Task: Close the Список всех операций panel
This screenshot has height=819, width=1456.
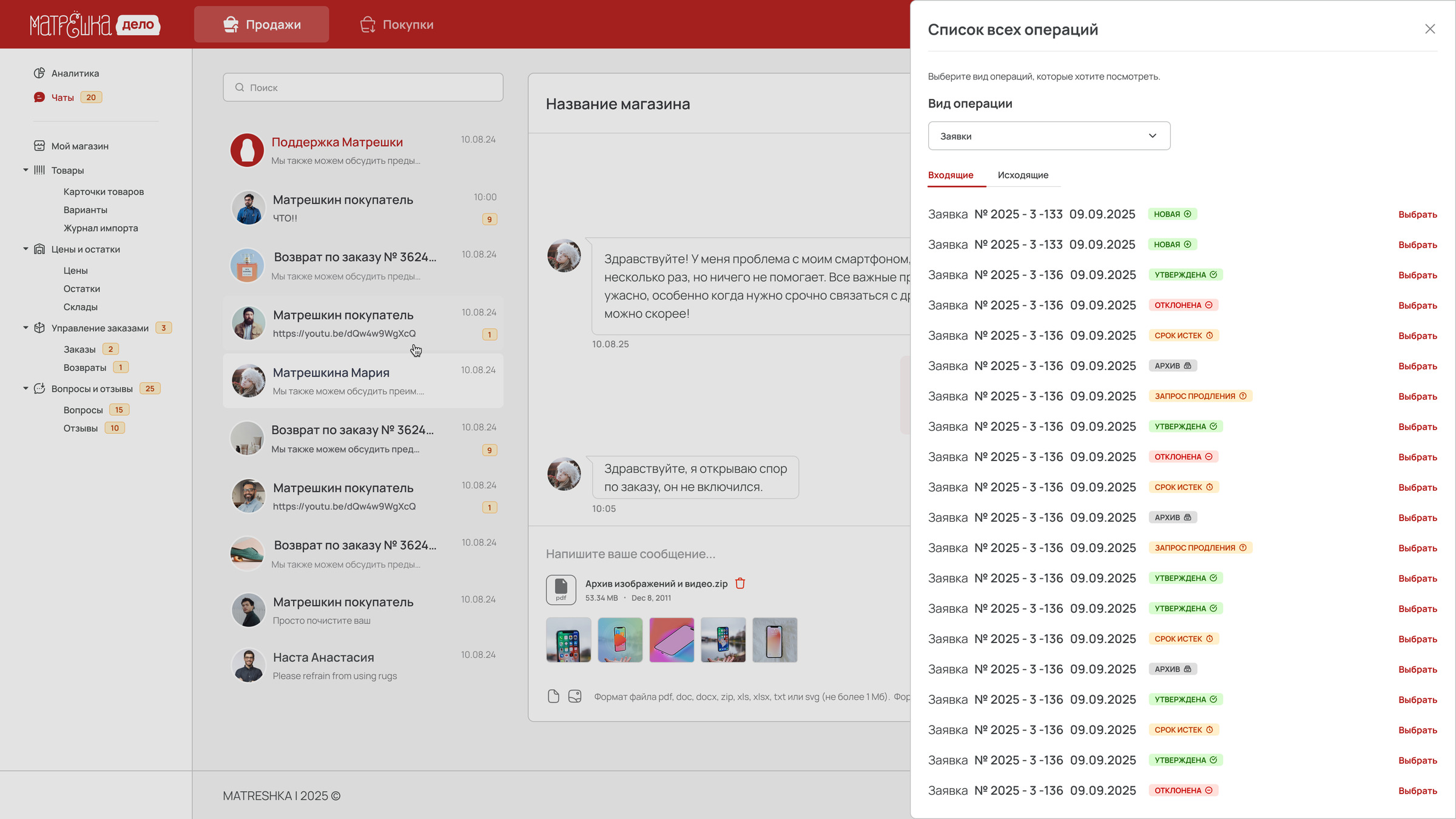Action: point(1430,29)
